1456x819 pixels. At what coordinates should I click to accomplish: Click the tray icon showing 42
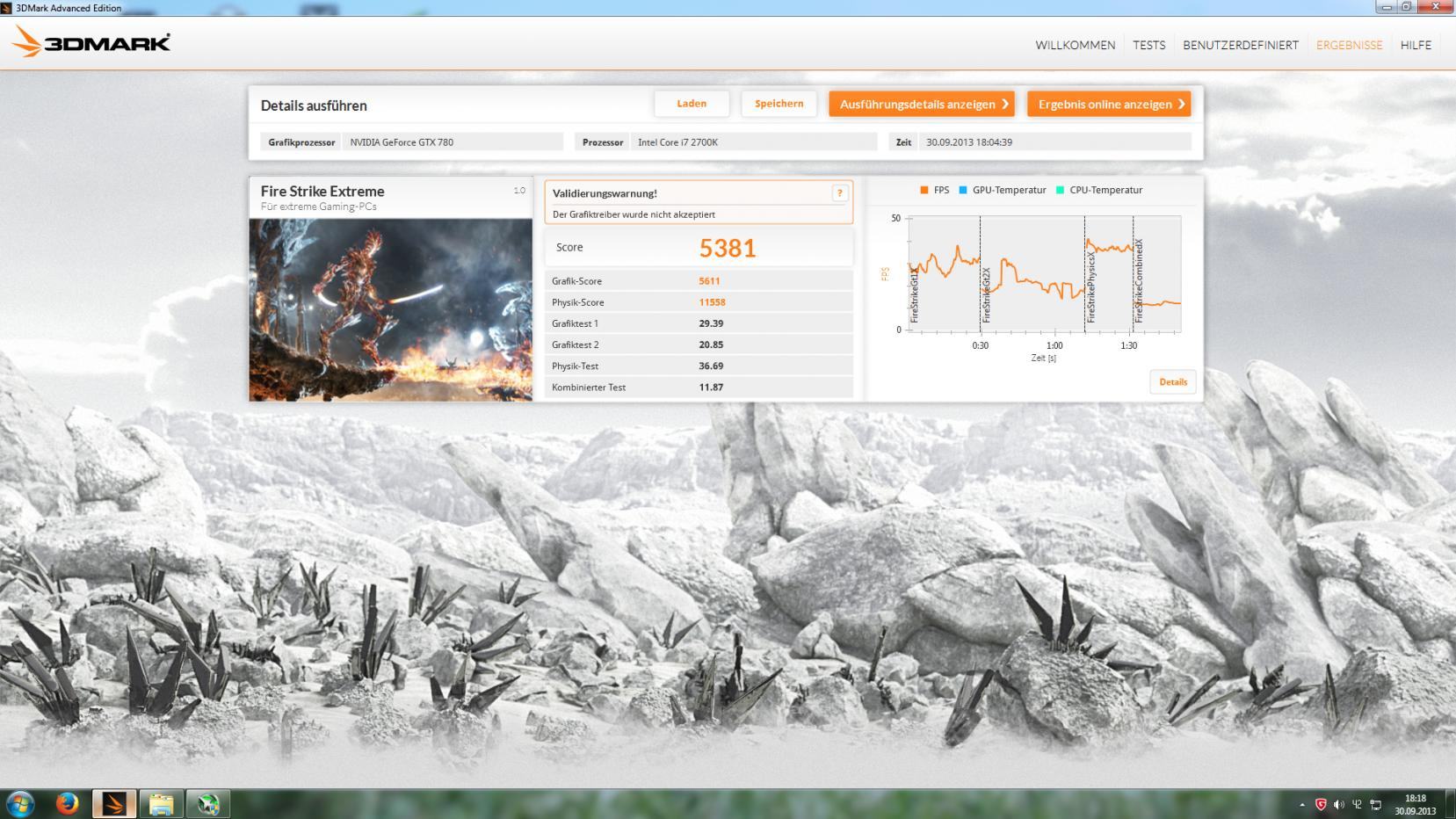pyautogui.click(x=1358, y=804)
